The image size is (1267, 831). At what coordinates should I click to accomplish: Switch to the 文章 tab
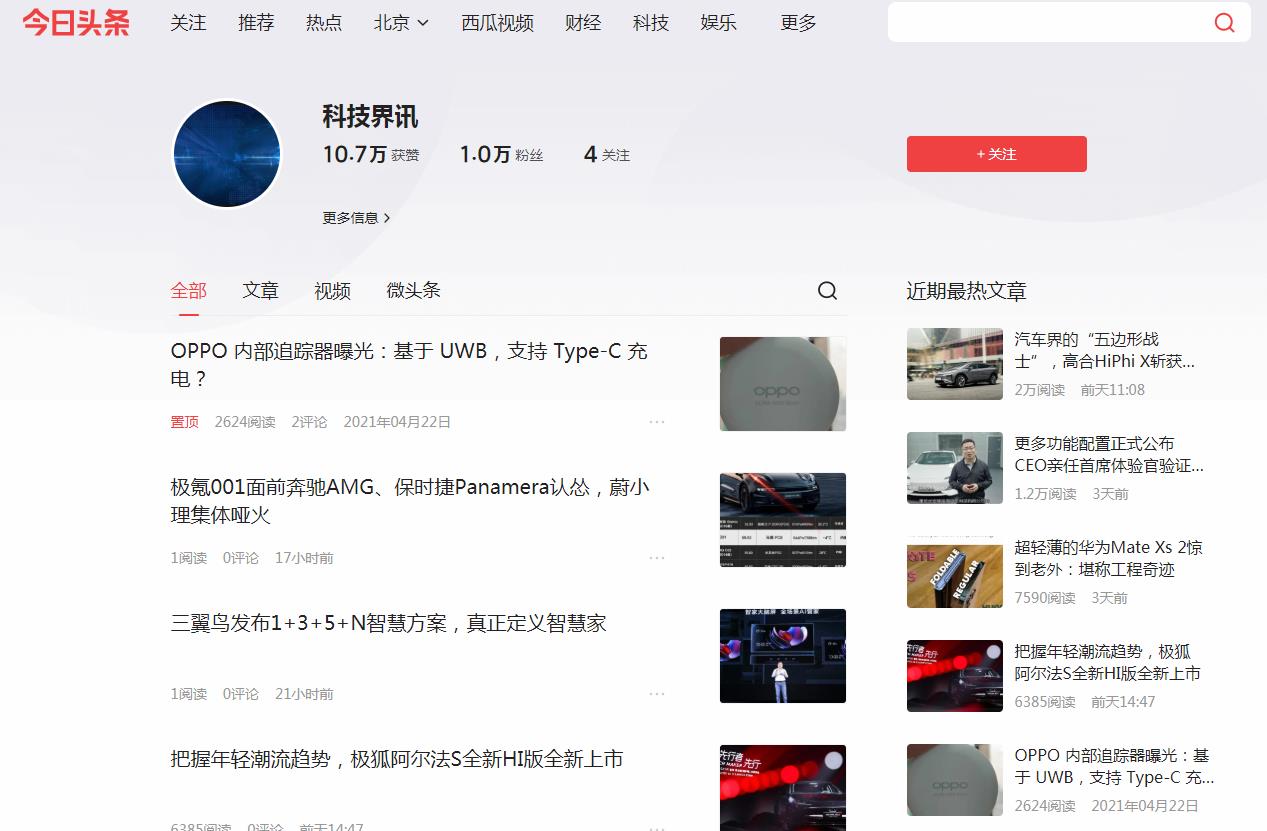pyautogui.click(x=260, y=290)
